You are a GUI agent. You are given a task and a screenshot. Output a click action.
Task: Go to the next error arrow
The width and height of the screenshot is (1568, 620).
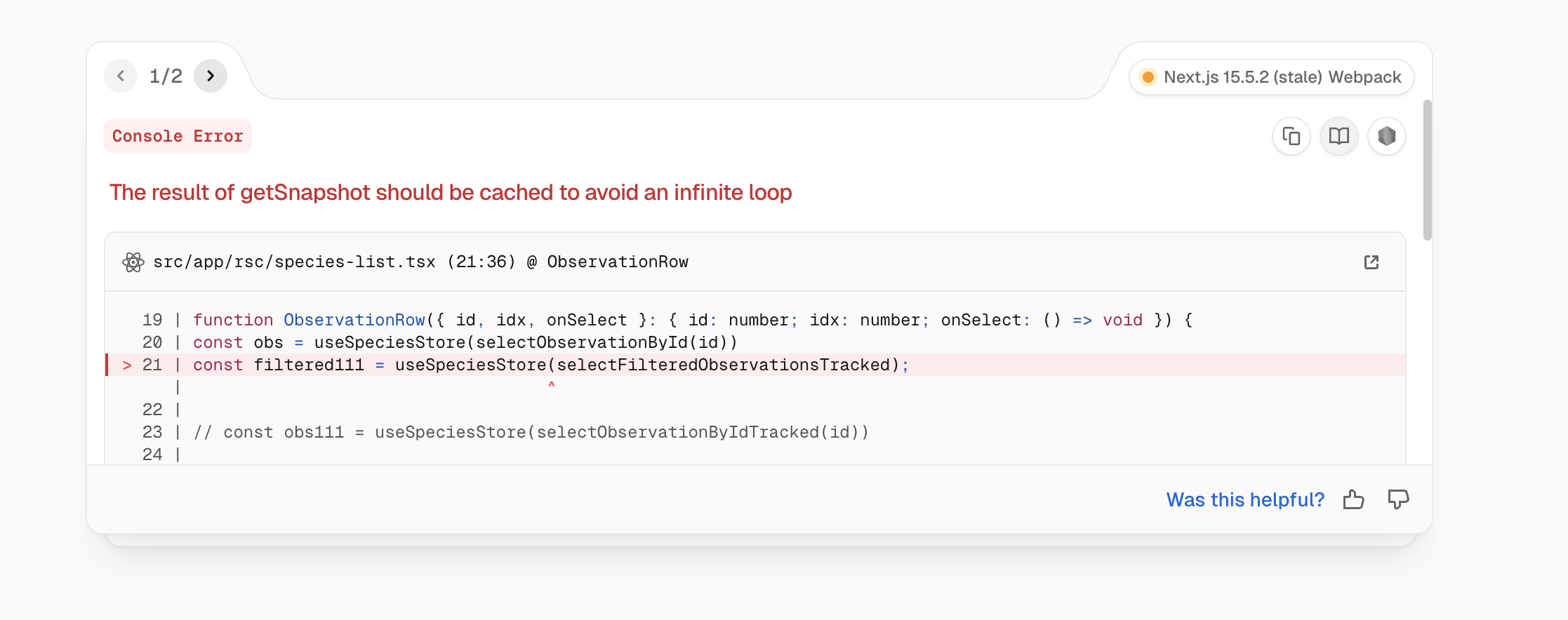click(x=211, y=76)
